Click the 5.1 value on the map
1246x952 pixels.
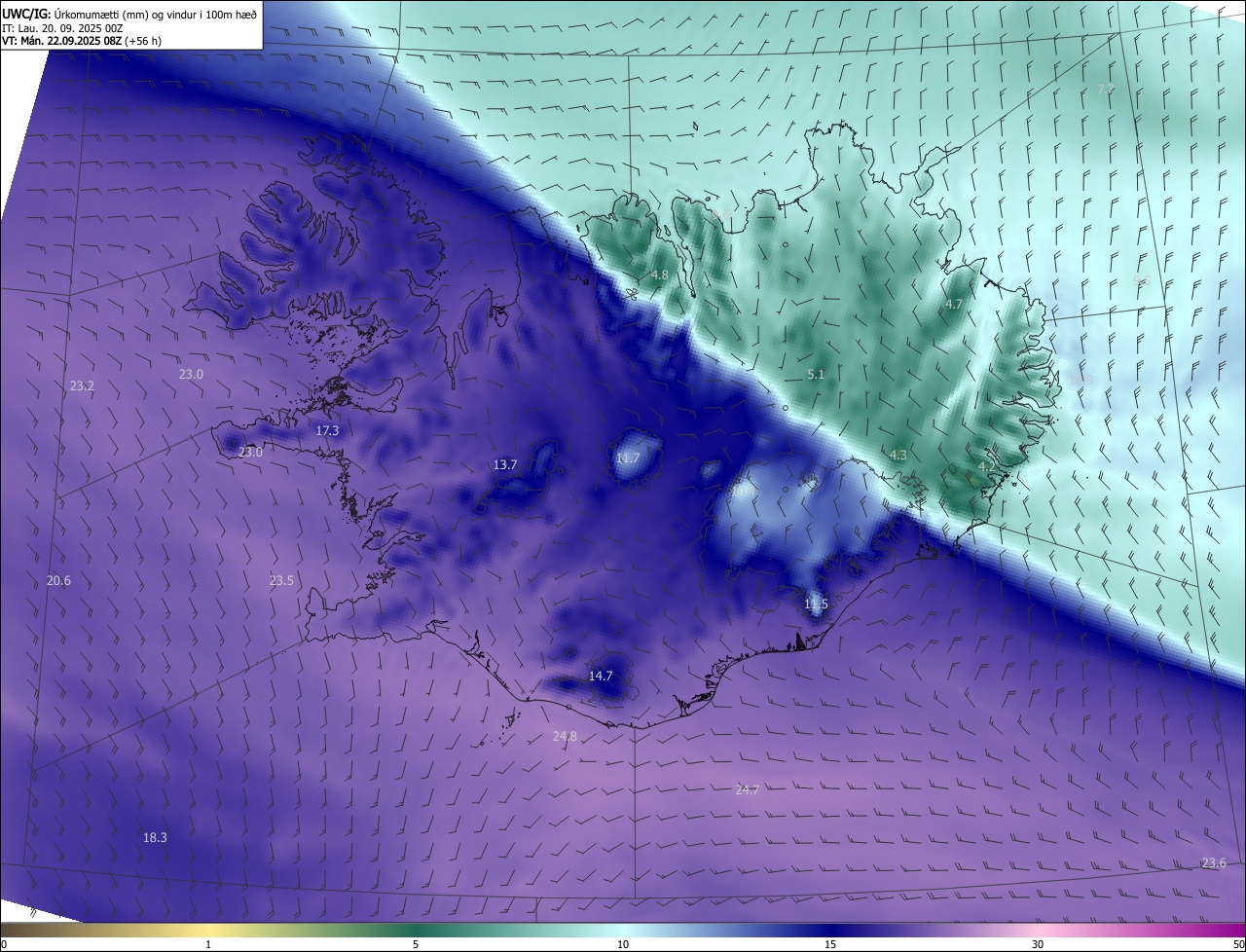[x=816, y=374]
